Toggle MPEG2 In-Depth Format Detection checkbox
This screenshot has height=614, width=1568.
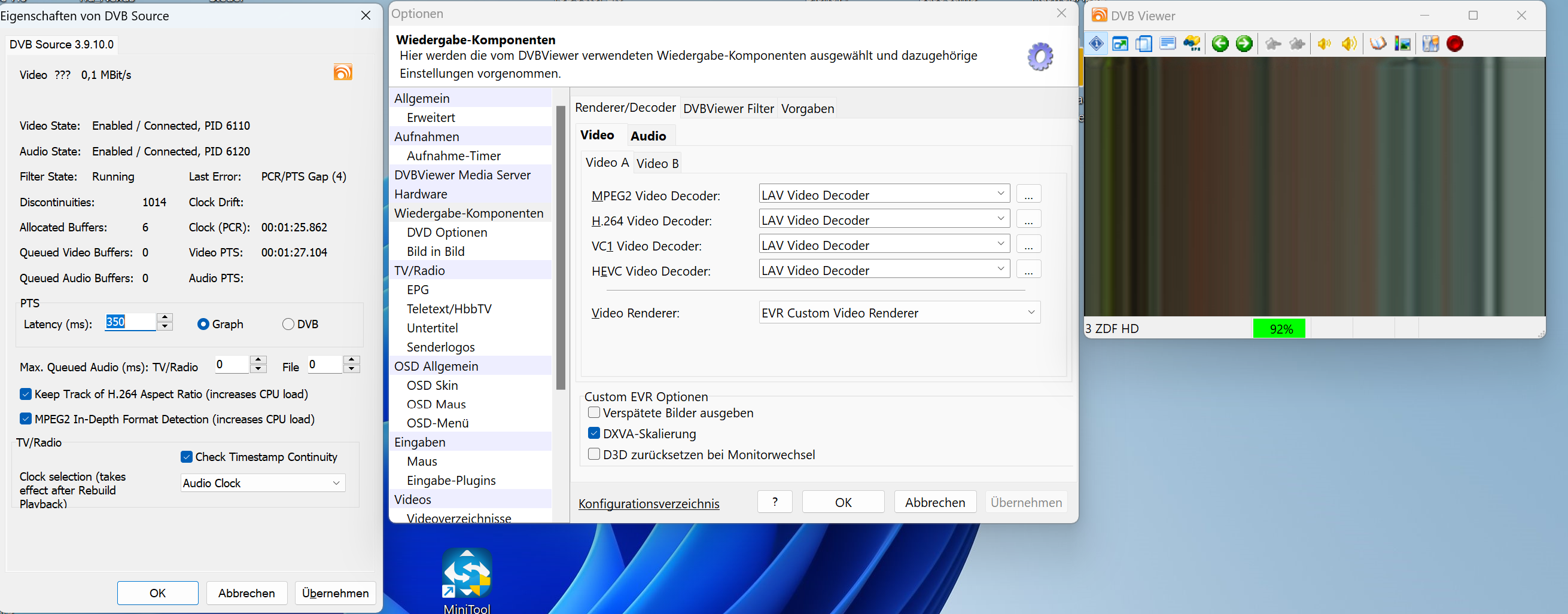tap(26, 419)
